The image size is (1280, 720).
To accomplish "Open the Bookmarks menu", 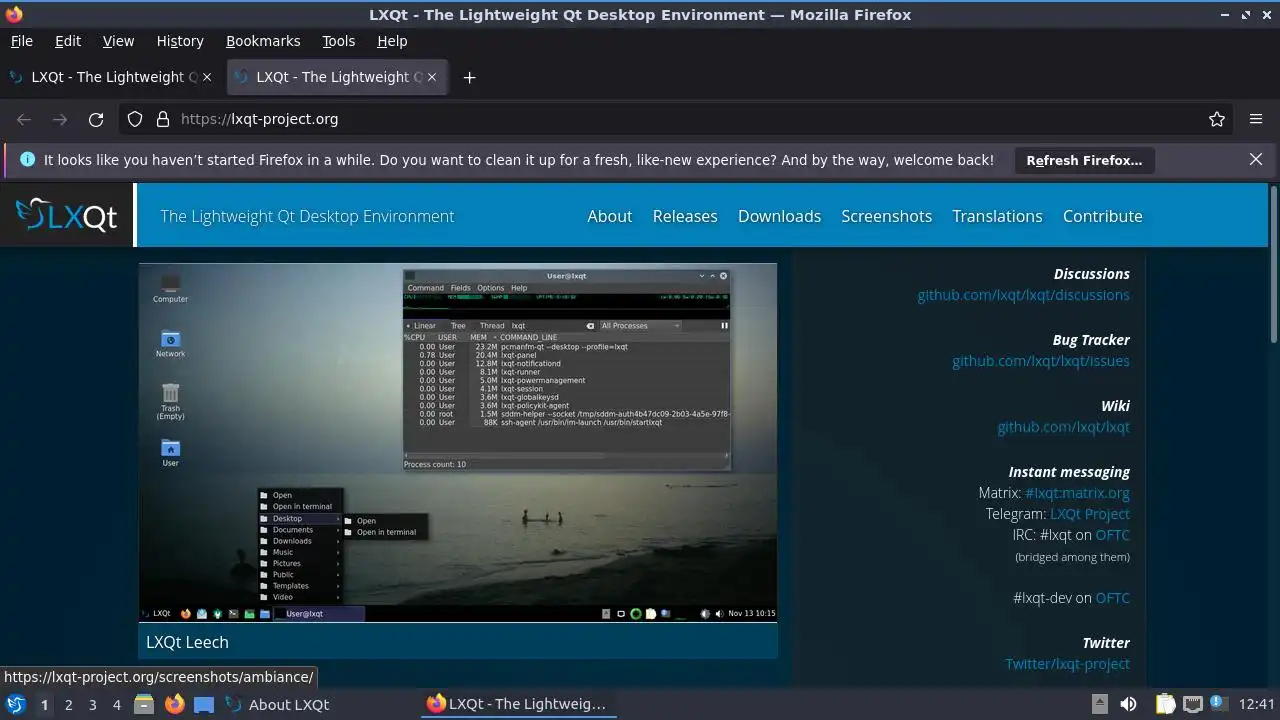I will click(x=263, y=41).
